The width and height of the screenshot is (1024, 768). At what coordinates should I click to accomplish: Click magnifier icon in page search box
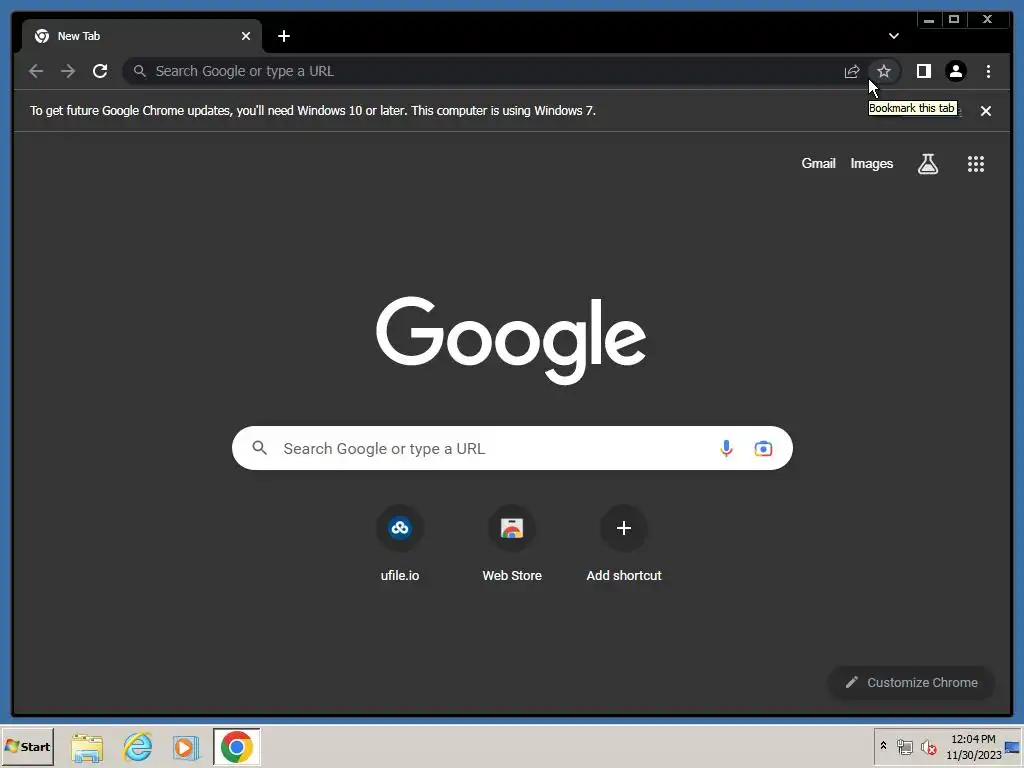(260, 448)
